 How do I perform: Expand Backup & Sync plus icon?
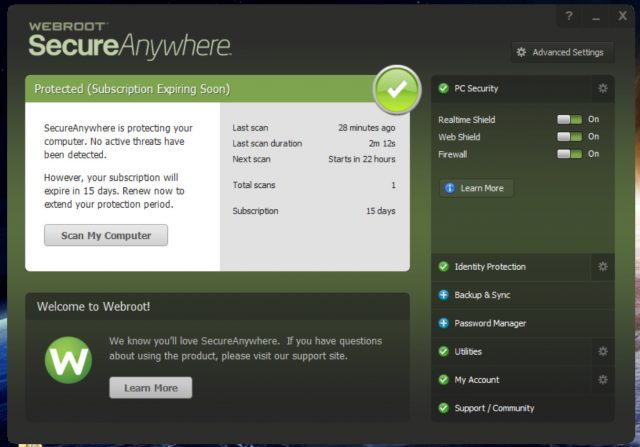(443, 296)
